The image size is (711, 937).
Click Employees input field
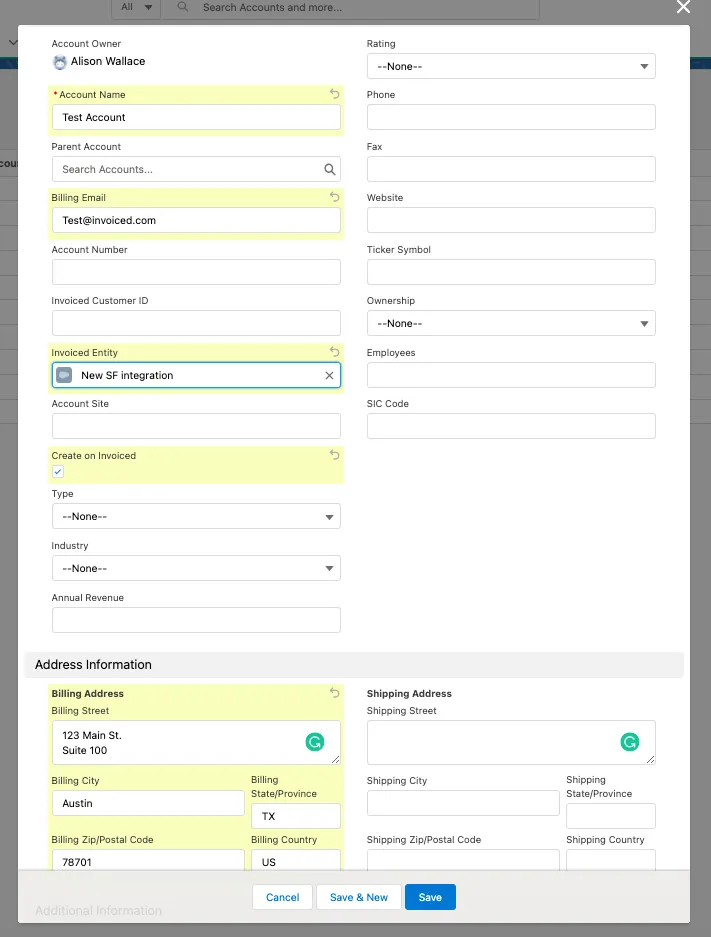click(x=511, y=375)
